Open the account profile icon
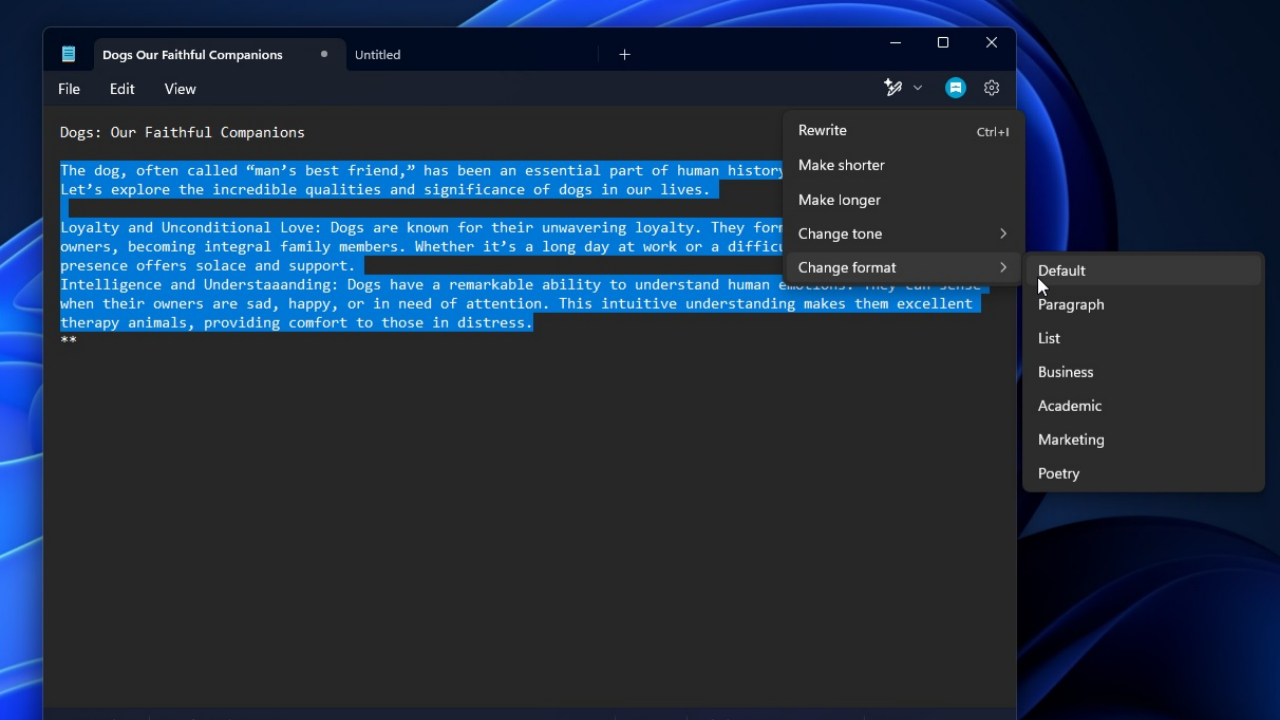This screenshot has width=1280, height=720. pyautogui.click(x=955, y=88)
